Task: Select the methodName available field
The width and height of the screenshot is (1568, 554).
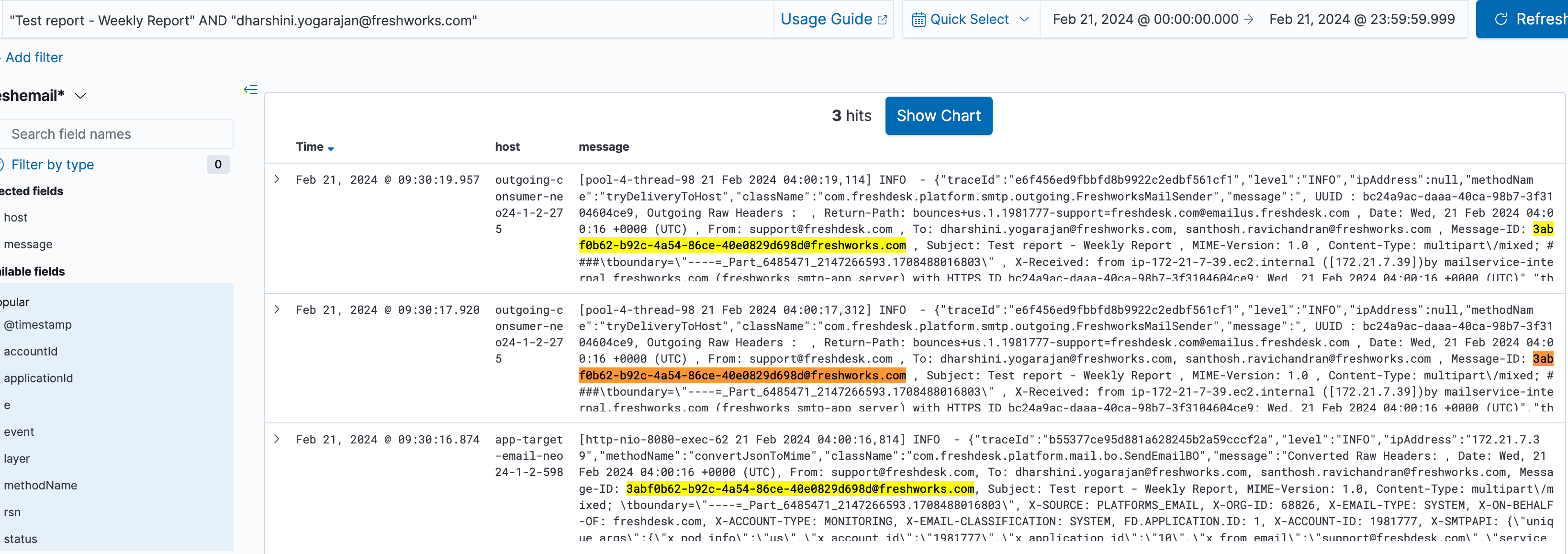Action: 40,485
